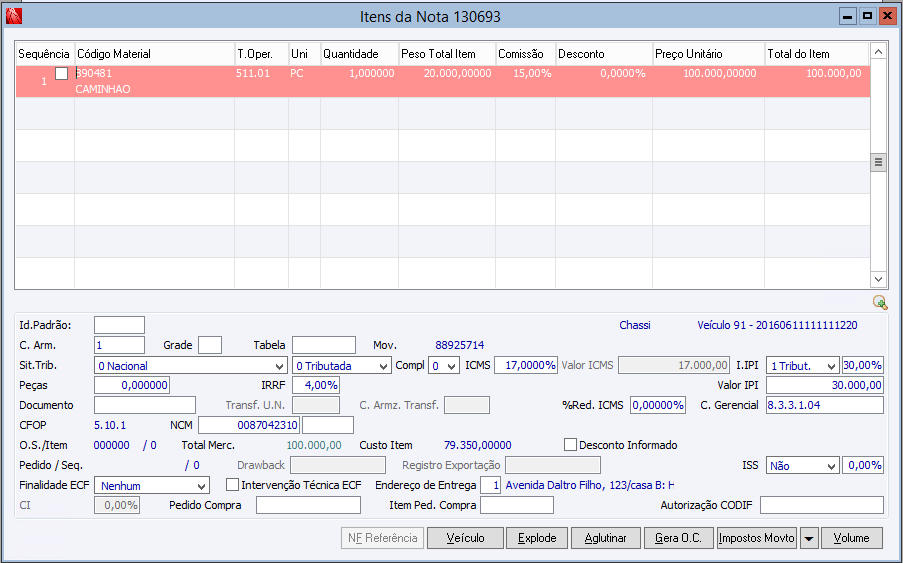Open the Finalidade ECF dropdown
The height and width of the screenshot is (563, 903).
tap(151, 485)
